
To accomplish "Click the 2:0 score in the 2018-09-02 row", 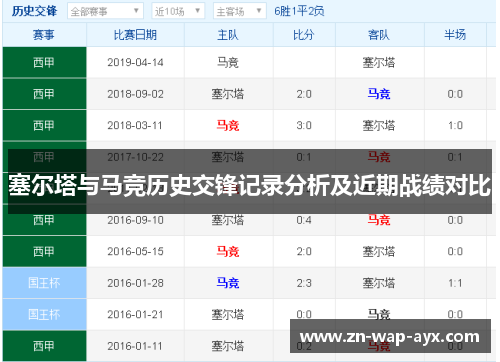I will click(304, 94).
